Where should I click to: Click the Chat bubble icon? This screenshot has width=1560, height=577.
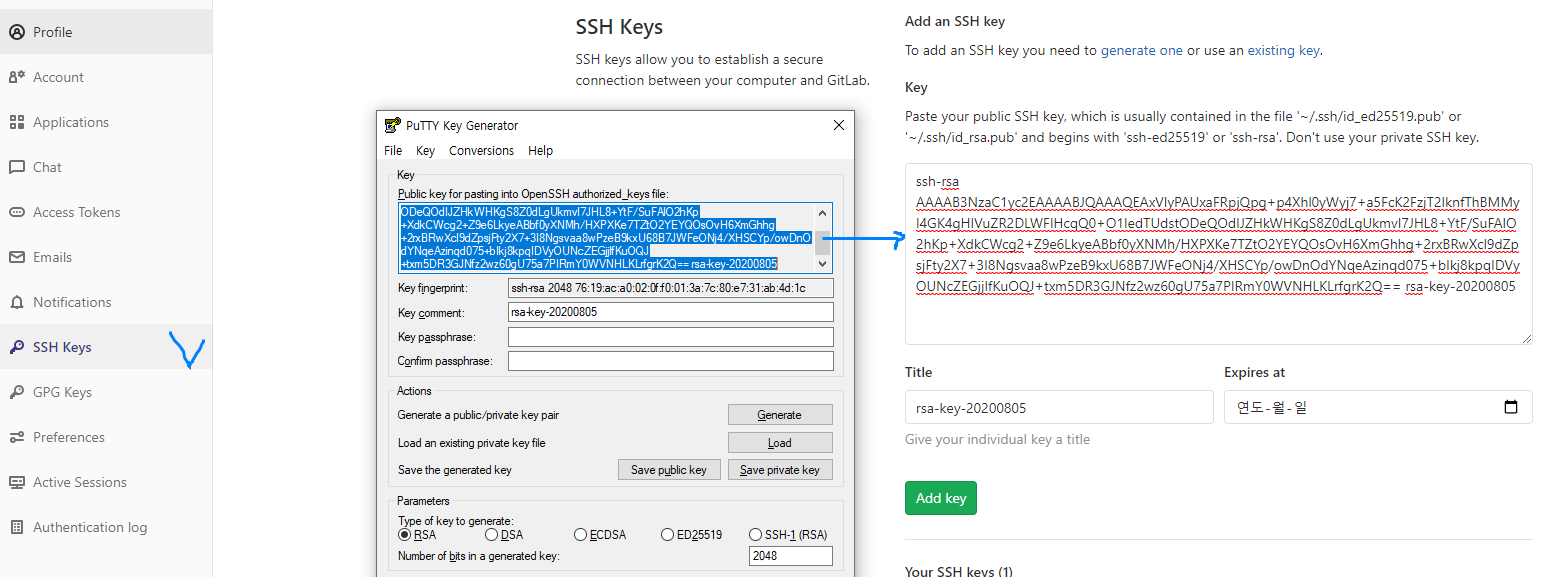point(17,167)
